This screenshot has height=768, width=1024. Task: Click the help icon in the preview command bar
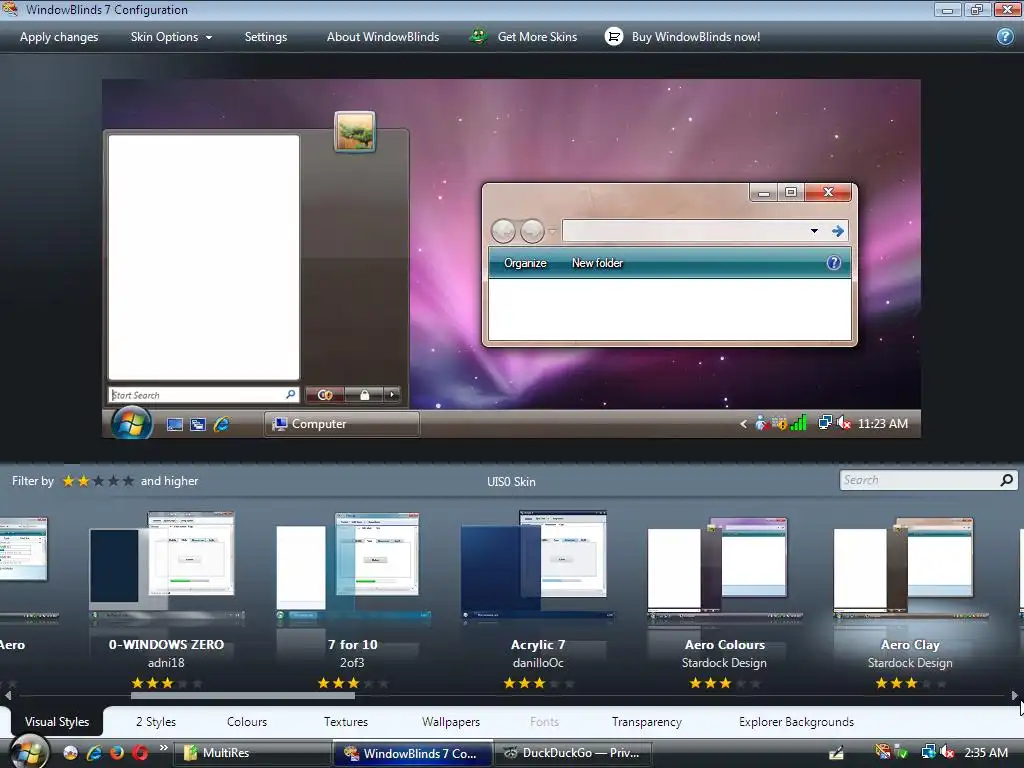834,263
